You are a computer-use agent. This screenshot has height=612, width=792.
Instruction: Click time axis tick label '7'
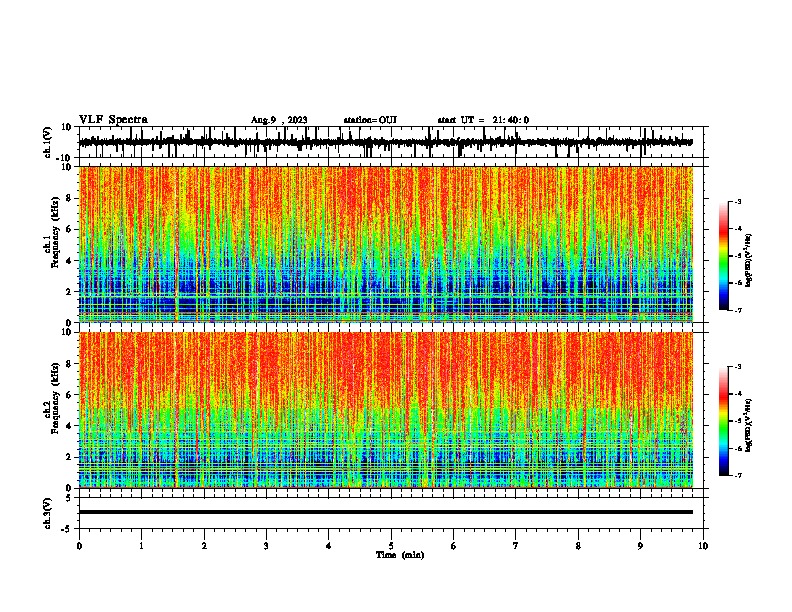click(x=516, y=546)
